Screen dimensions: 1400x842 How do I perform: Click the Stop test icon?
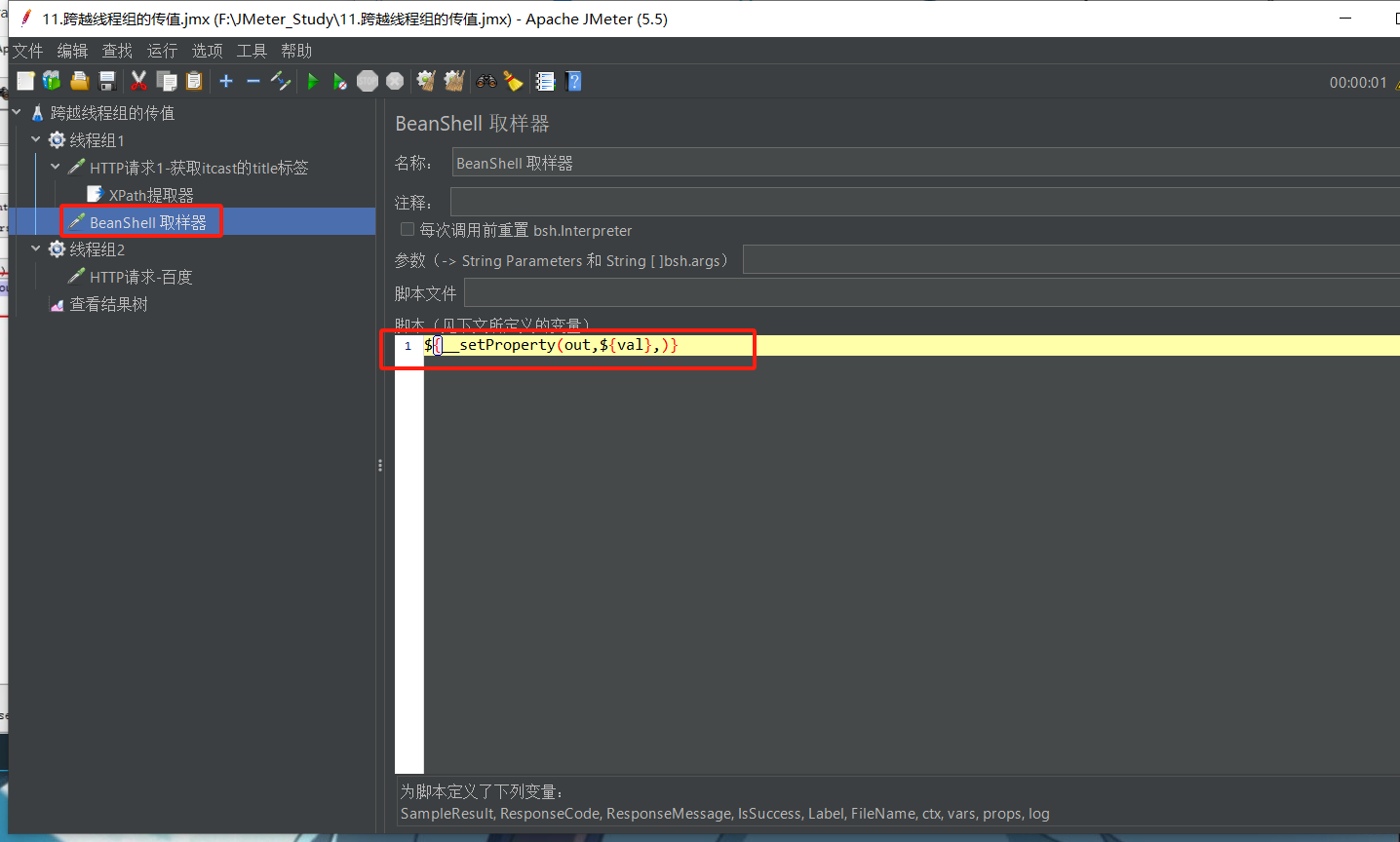[368, 81]
